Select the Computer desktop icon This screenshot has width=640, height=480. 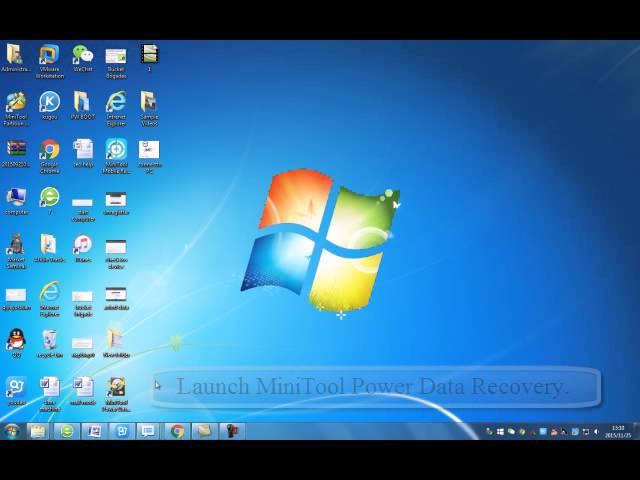tap(16, 197)
